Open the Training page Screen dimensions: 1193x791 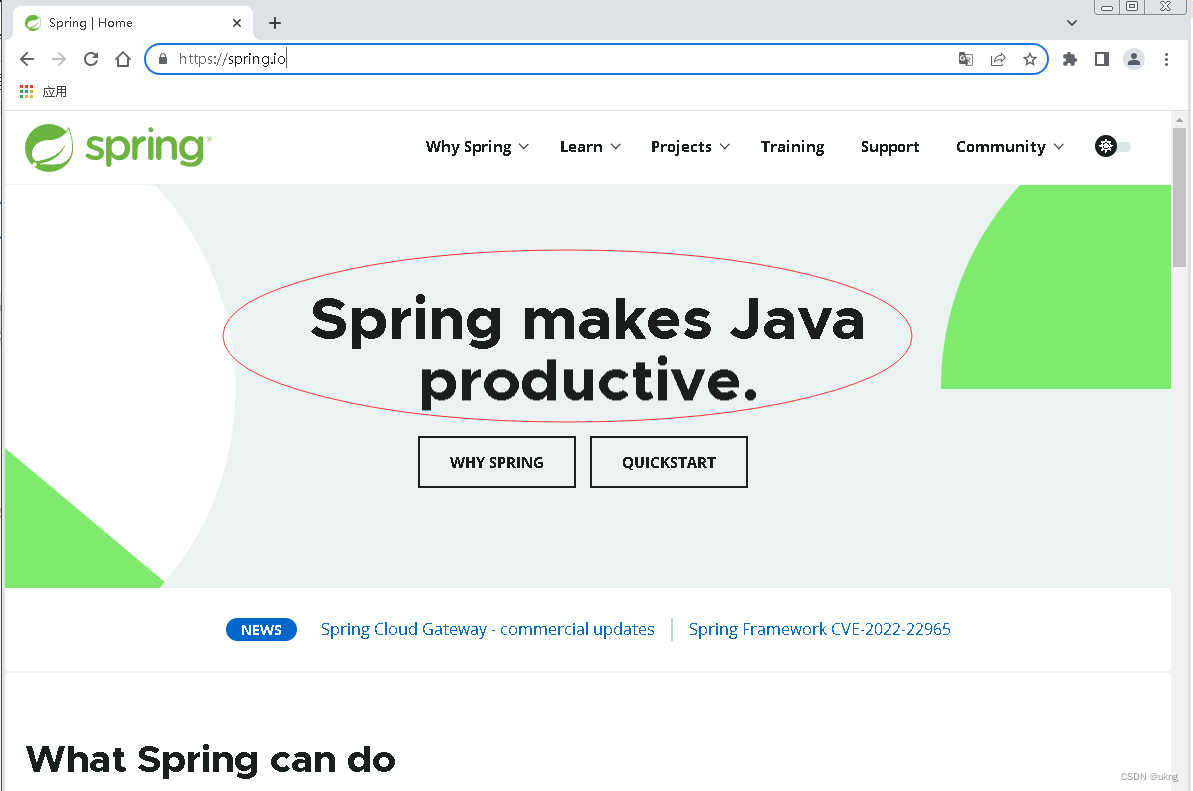coord(792,147)
